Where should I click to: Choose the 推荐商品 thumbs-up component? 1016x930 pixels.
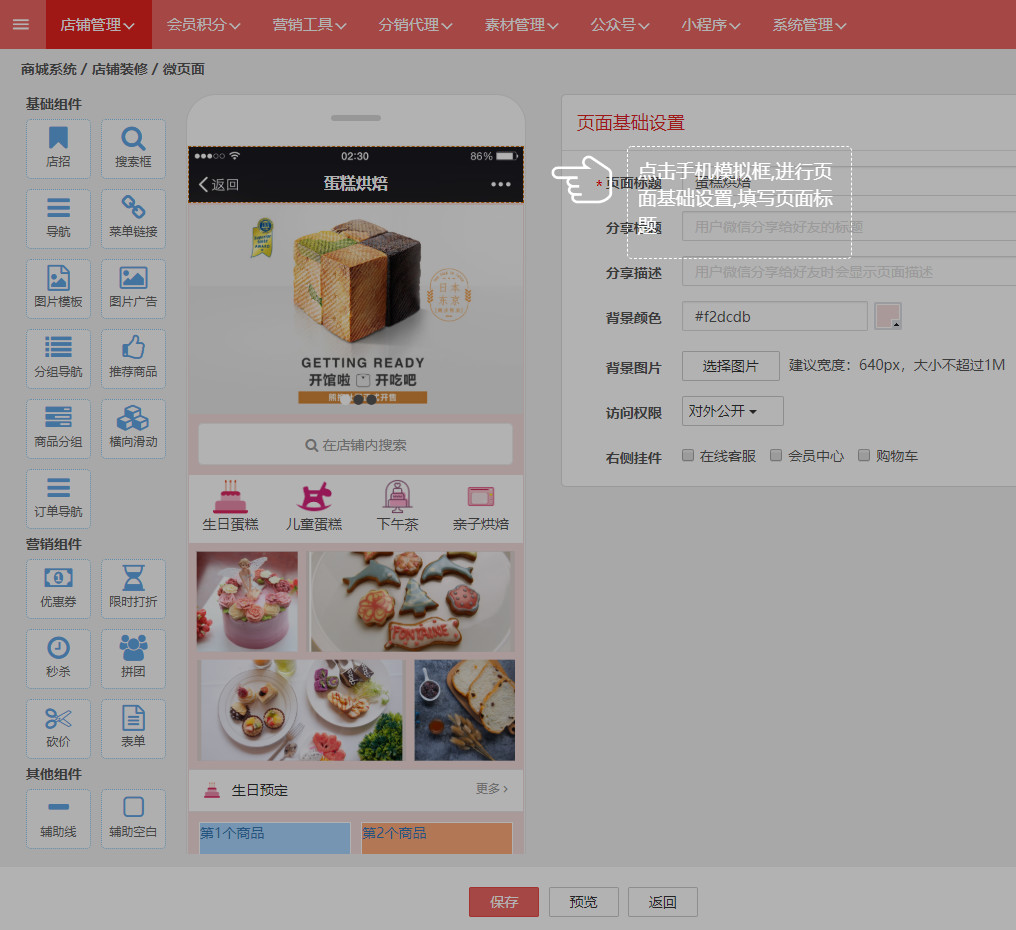(x=133, y=359)
